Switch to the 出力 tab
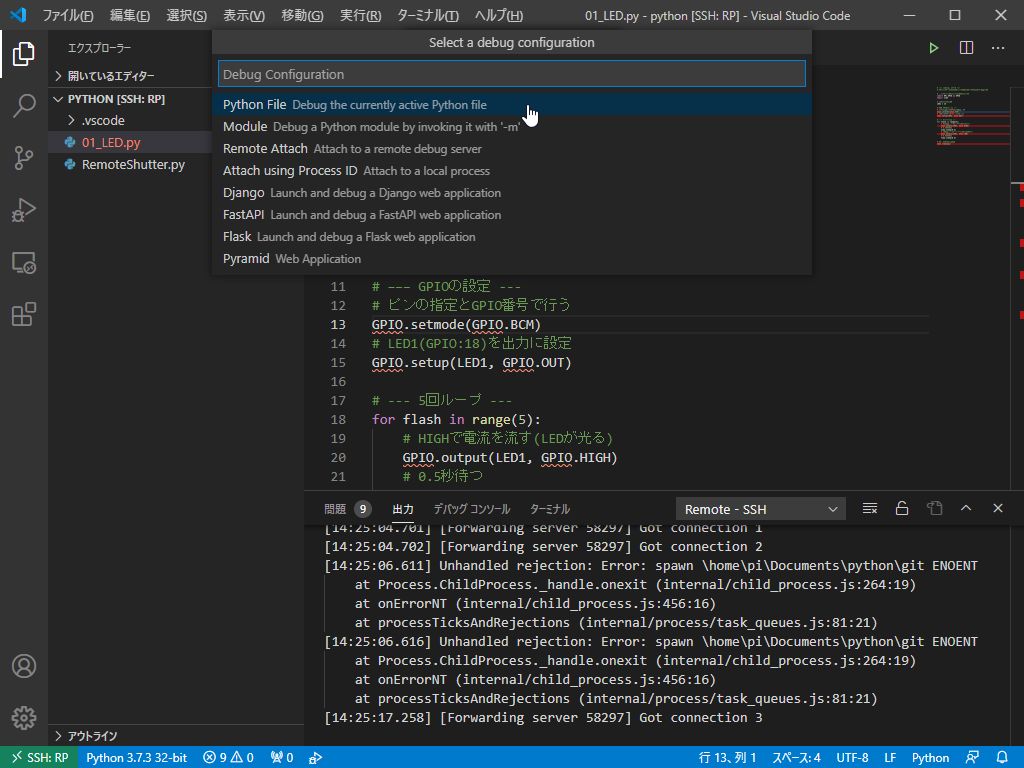 point(402,509)
